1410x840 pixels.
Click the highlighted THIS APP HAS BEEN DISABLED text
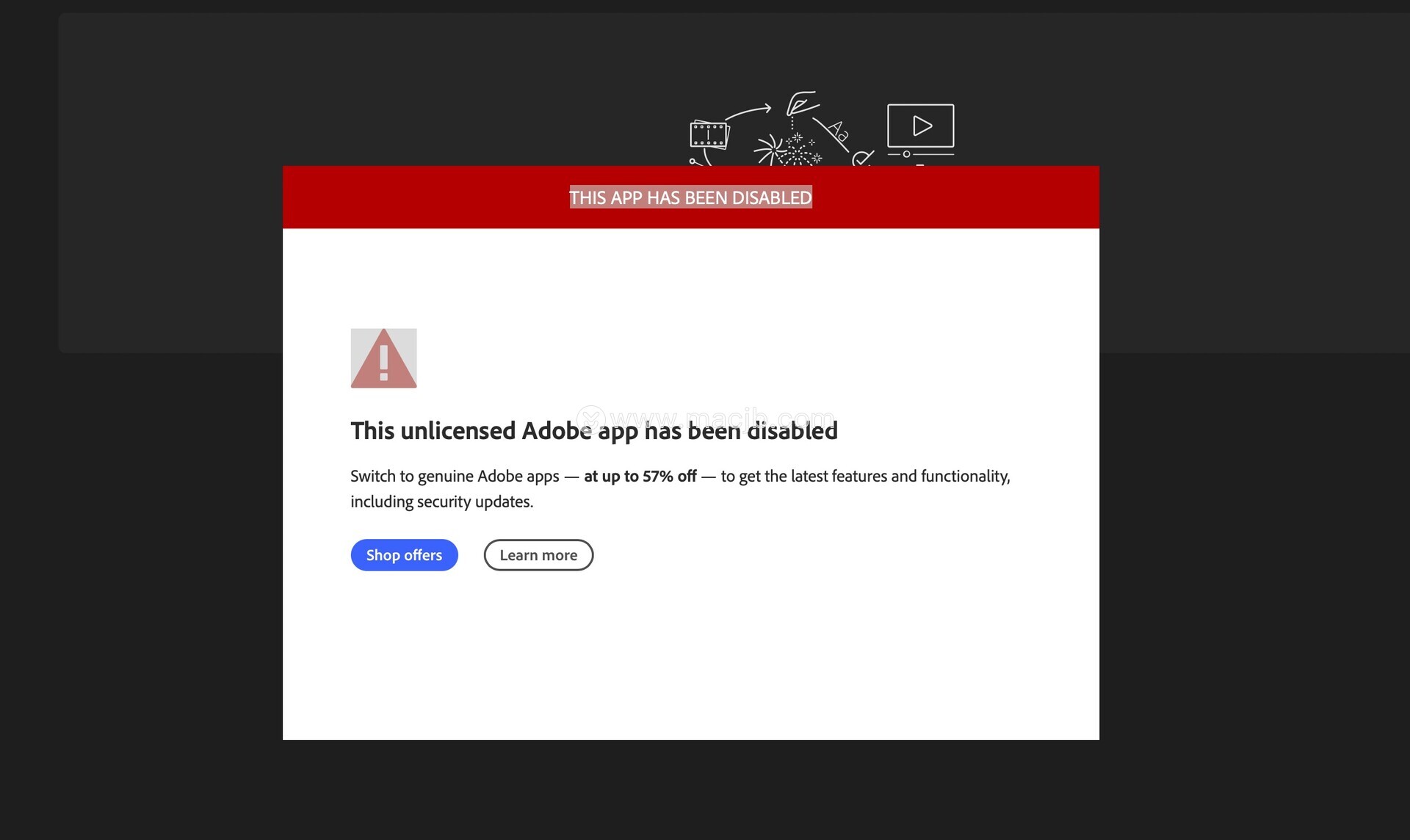[690, 198]
